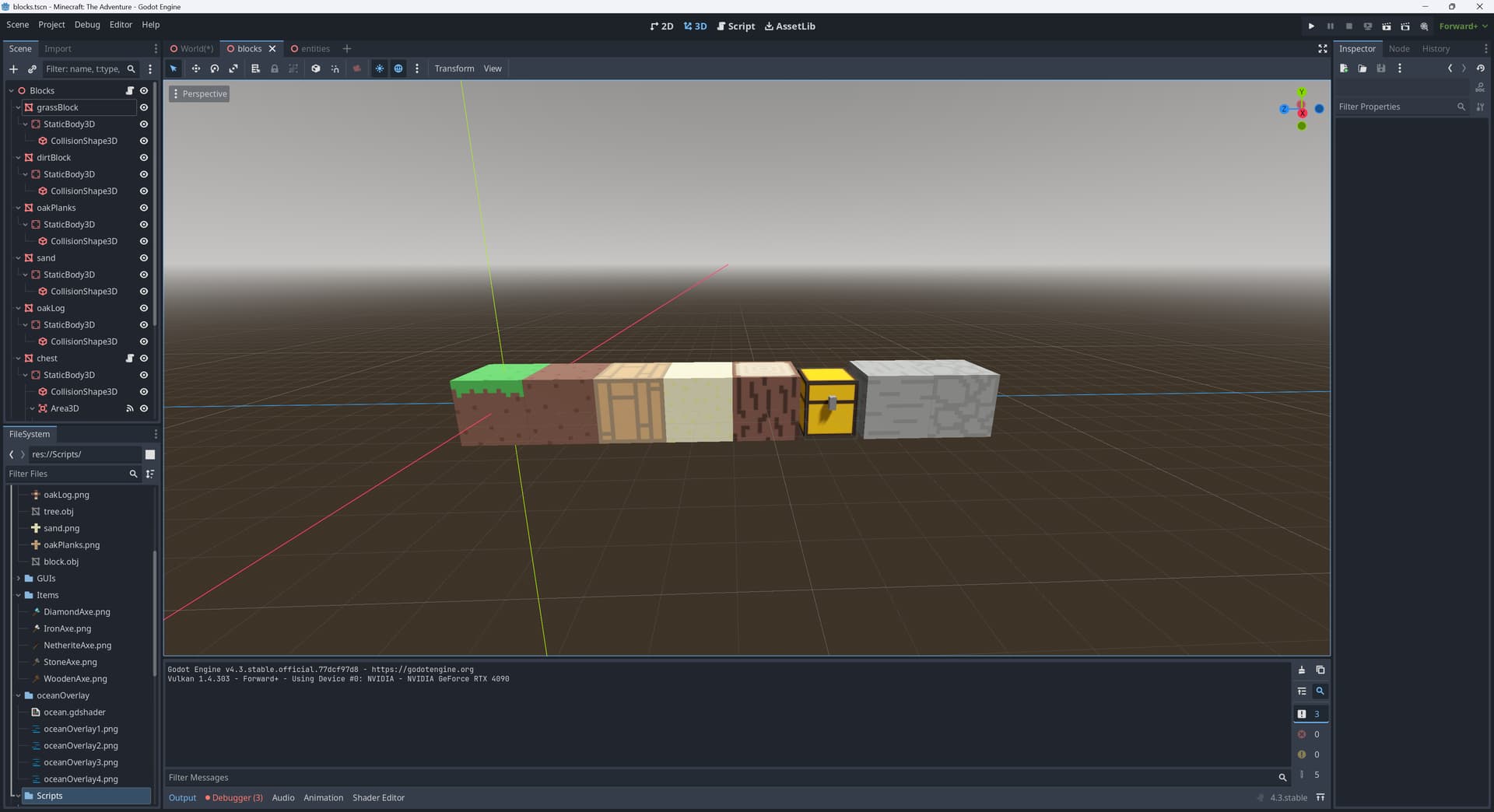Hide the dirtBlock node
The width and height of the screenshot is (1494, 812).
pos(144,157)
